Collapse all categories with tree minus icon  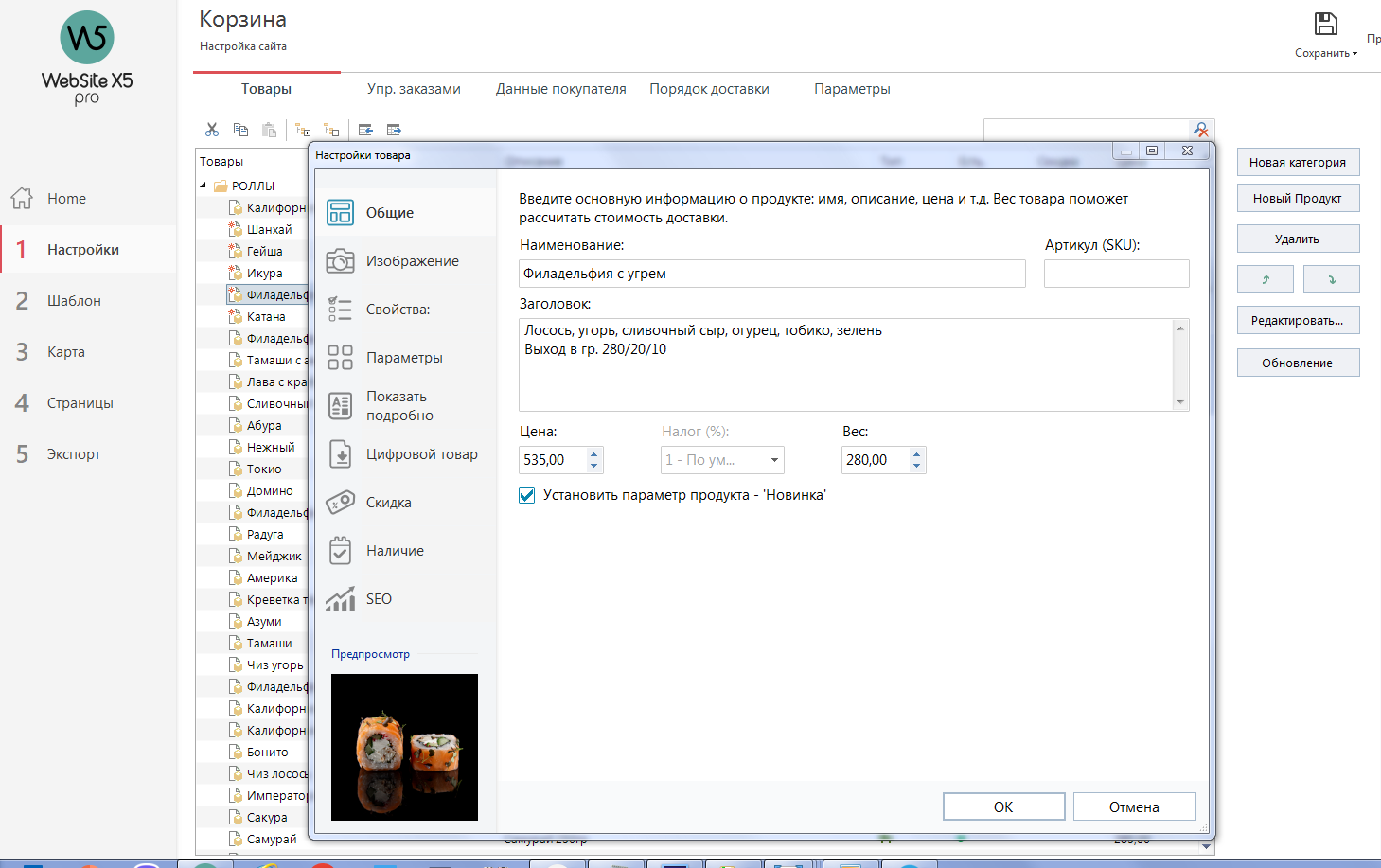331,130
